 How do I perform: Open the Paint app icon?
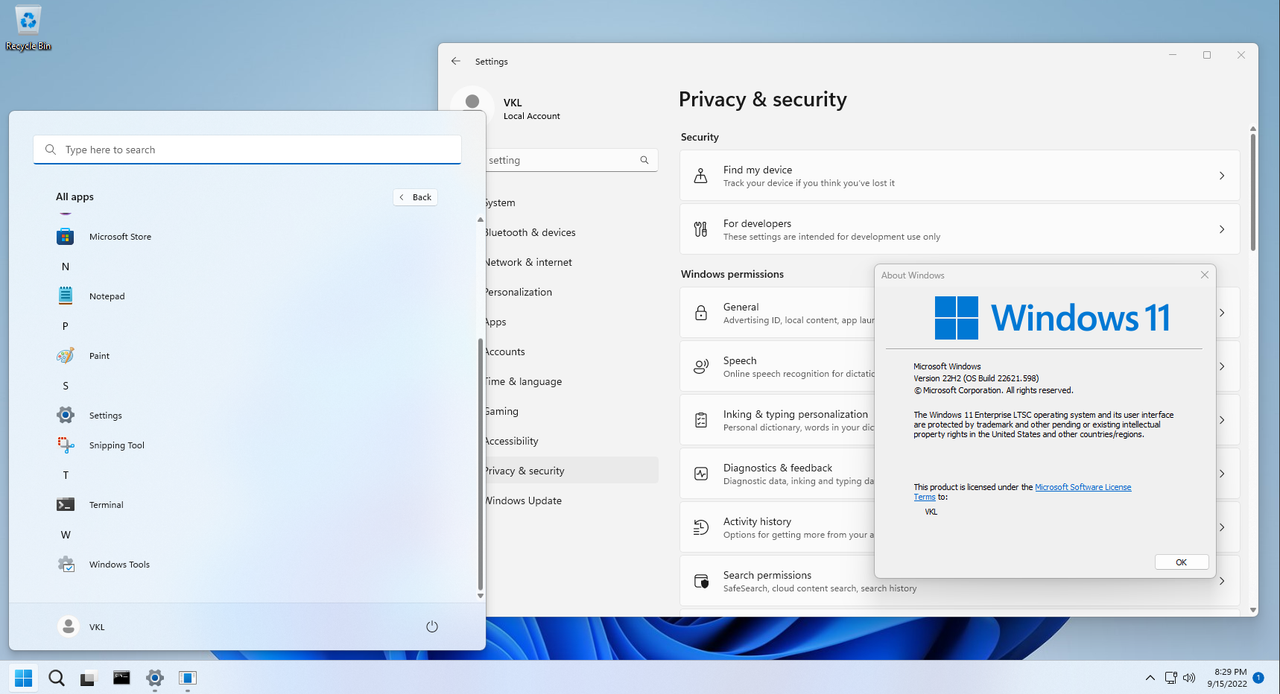(x=65, y=356)
